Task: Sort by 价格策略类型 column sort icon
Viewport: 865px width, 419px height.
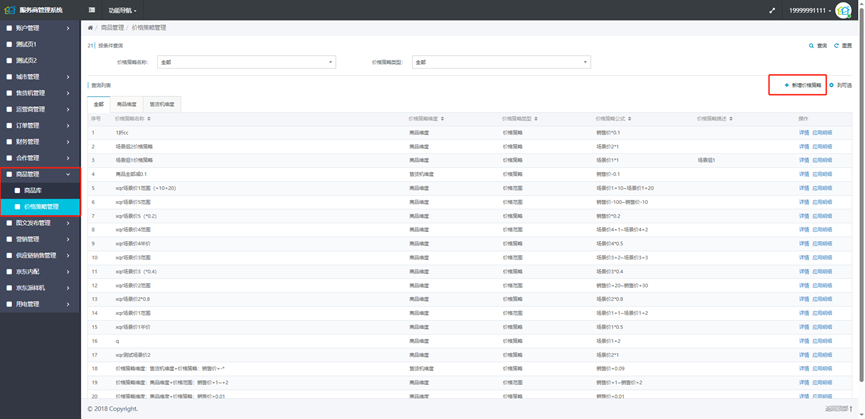Action: pos(536,119)
